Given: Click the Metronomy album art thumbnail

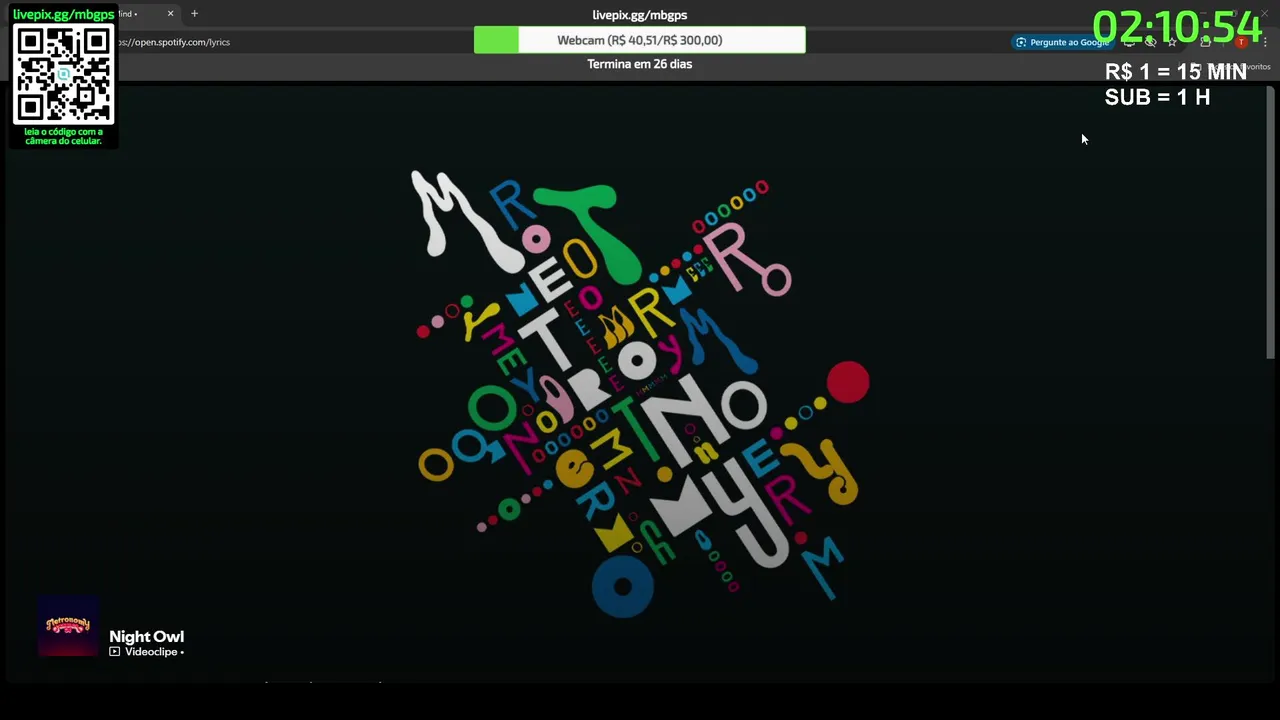Looking at the screenshot, I should tap(68, 626).
